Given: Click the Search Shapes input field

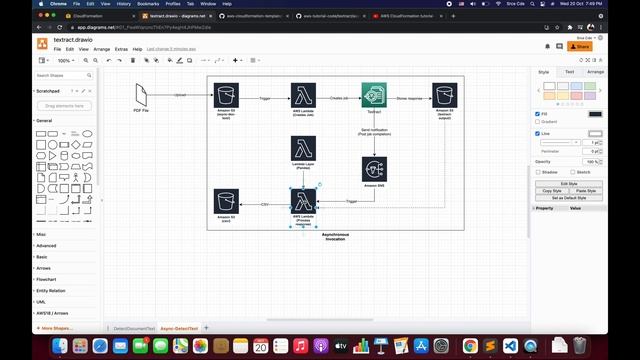Looking at the screenshot, I should tap(64, 76).
